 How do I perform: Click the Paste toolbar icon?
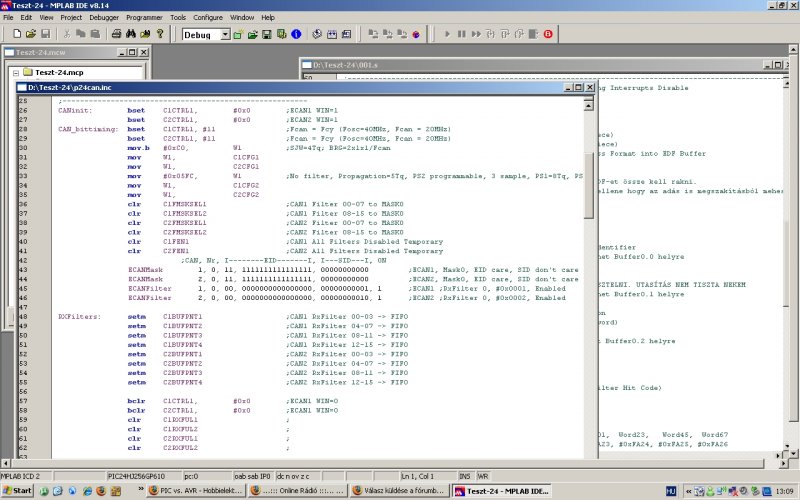point(95,34)
